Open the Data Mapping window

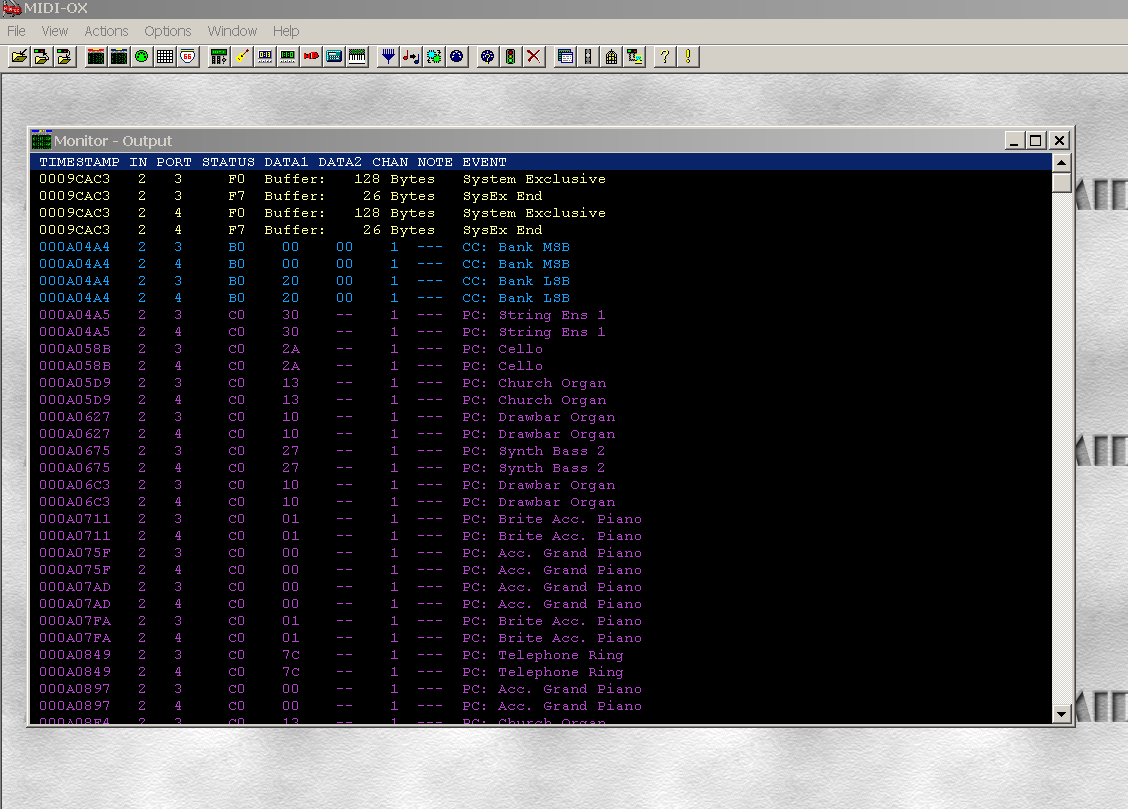point(410,57)
